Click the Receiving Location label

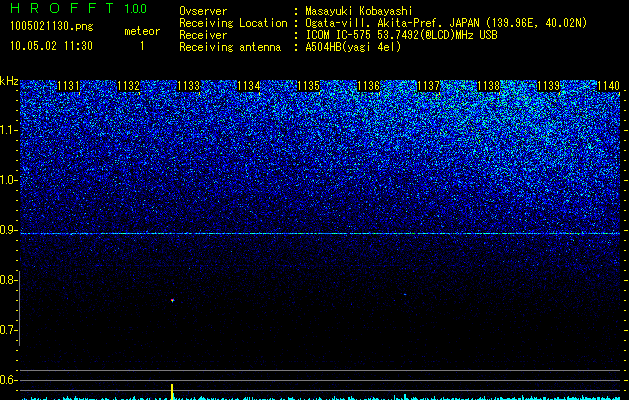(233, 23)
